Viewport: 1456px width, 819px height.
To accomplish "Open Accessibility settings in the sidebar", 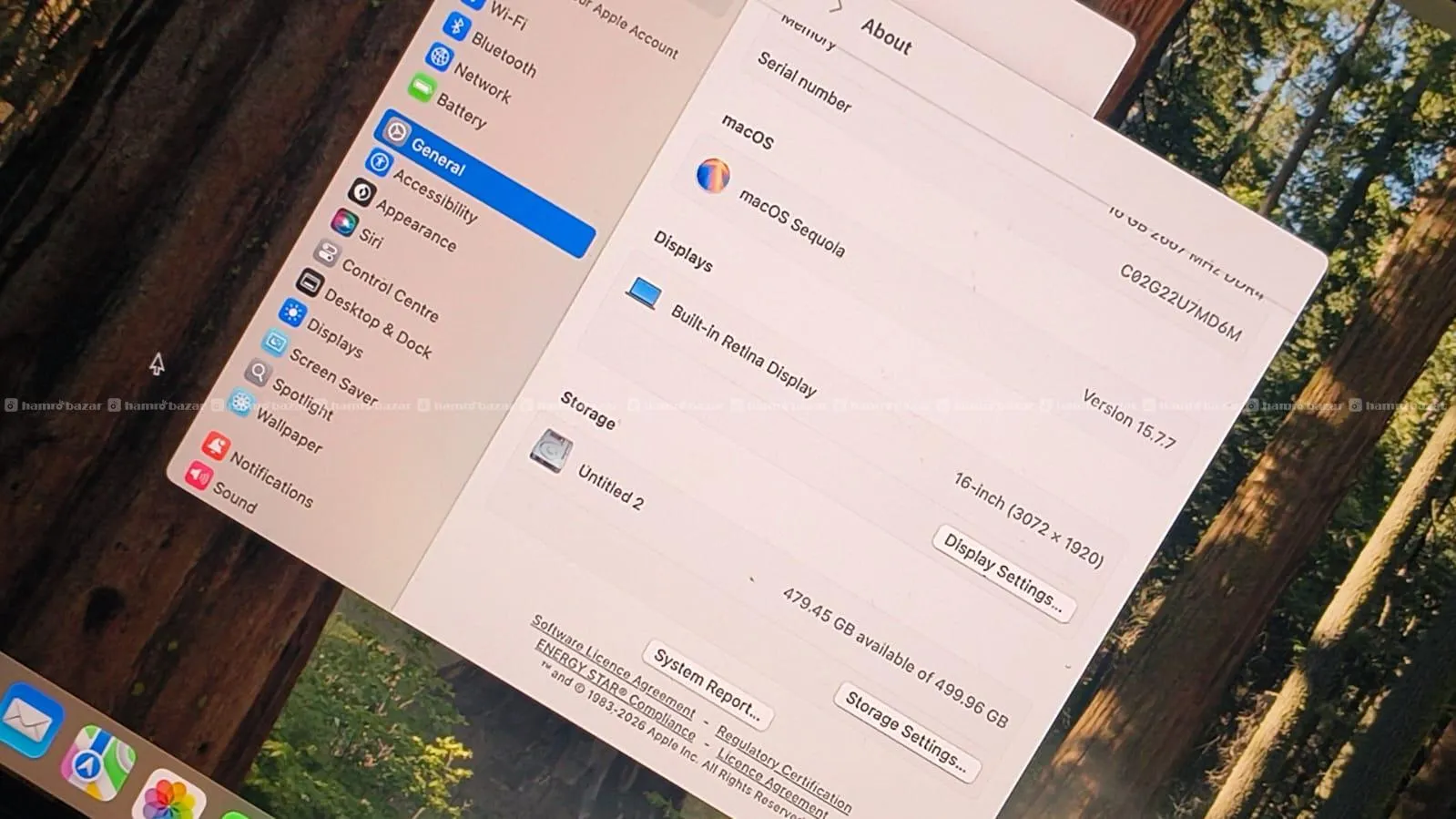I will point(435,196).
